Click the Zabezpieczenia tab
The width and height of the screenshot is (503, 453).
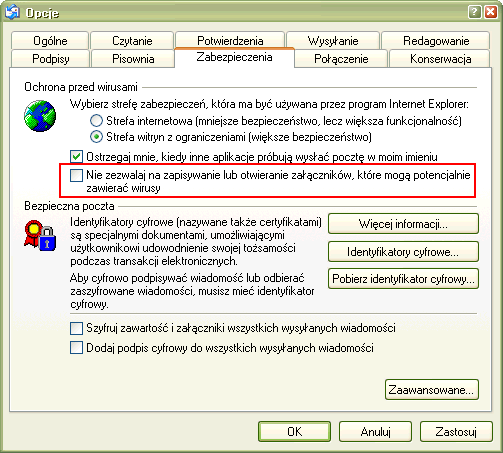click(x=234, y=57)
